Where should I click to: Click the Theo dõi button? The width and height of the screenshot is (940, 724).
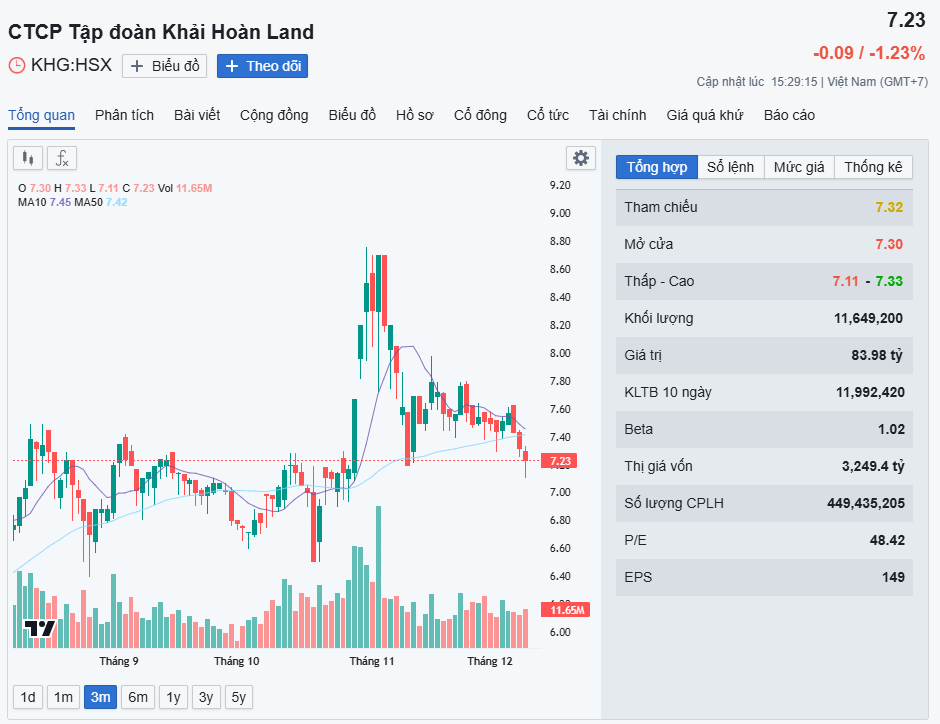click(262, 66)
